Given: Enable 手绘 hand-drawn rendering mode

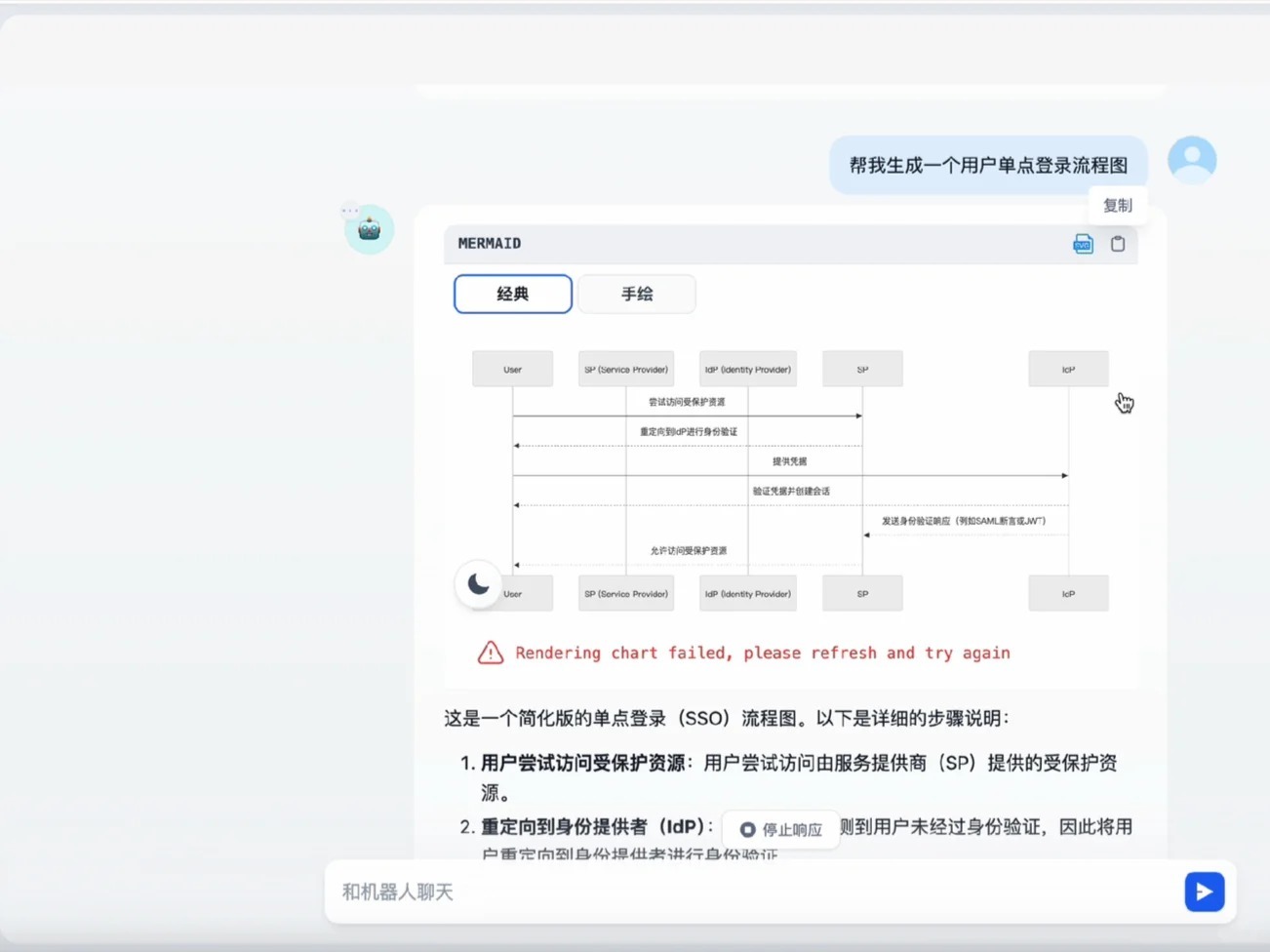Looking at the screenshot, I should coord(636,294).
